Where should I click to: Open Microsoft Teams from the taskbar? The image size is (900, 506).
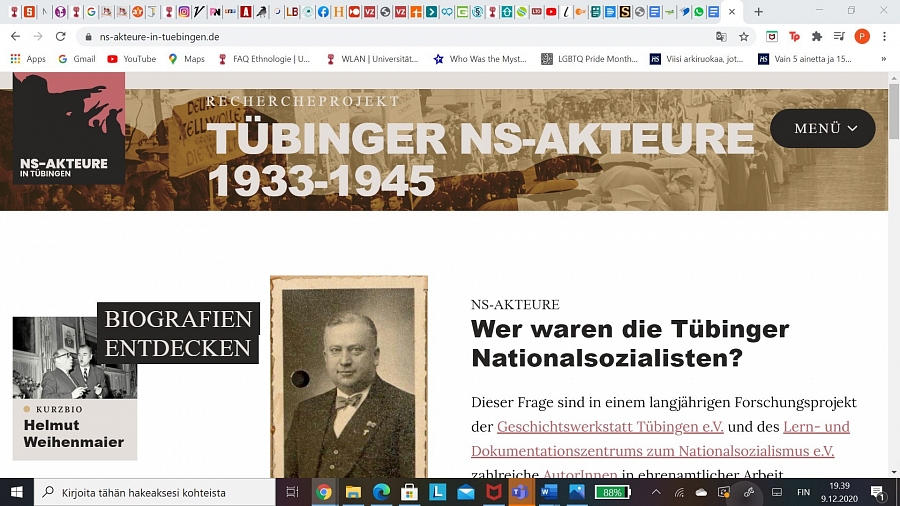pos(521,492)
